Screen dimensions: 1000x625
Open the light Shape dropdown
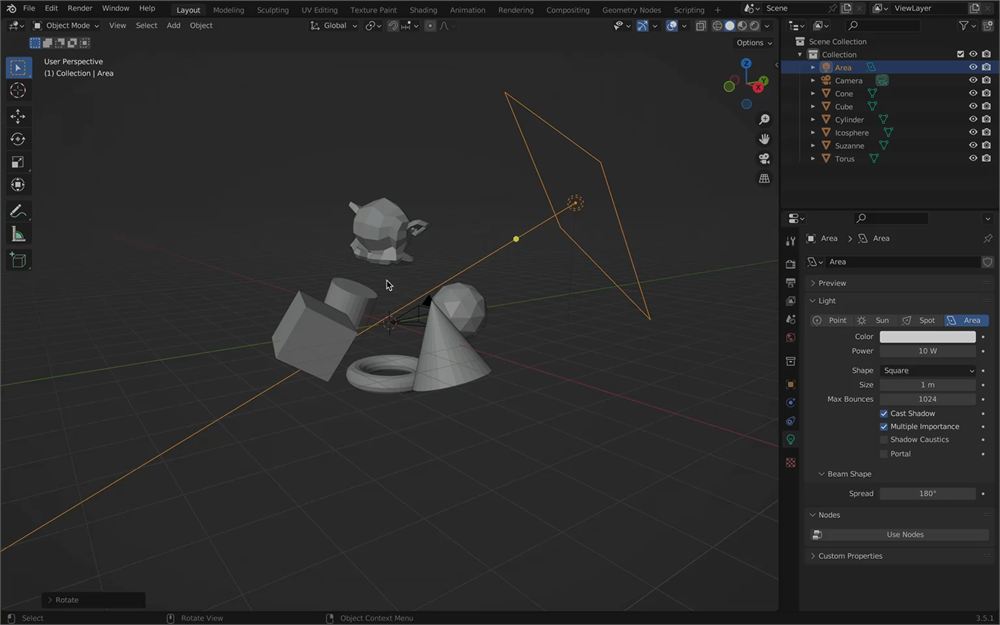point(927,371)
